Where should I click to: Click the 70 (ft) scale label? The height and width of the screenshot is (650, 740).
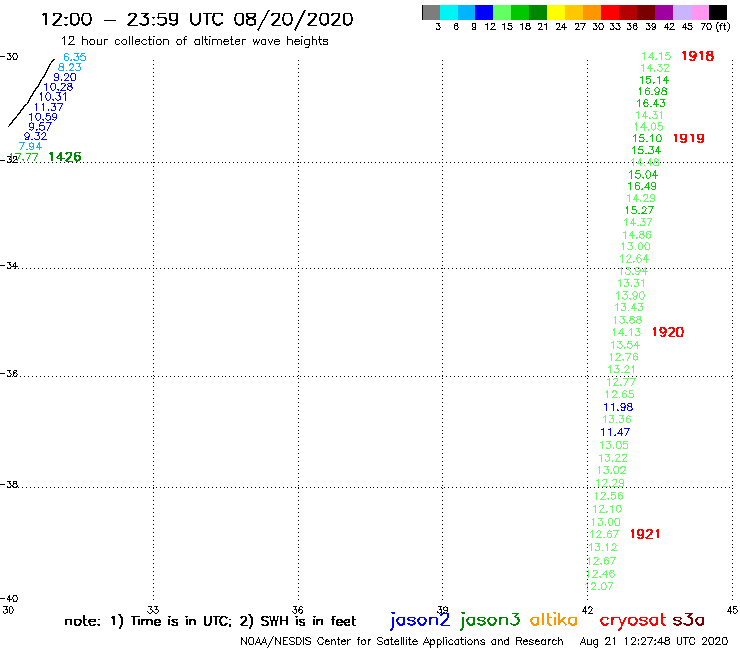pyautogui.click(x=715, y=26)
